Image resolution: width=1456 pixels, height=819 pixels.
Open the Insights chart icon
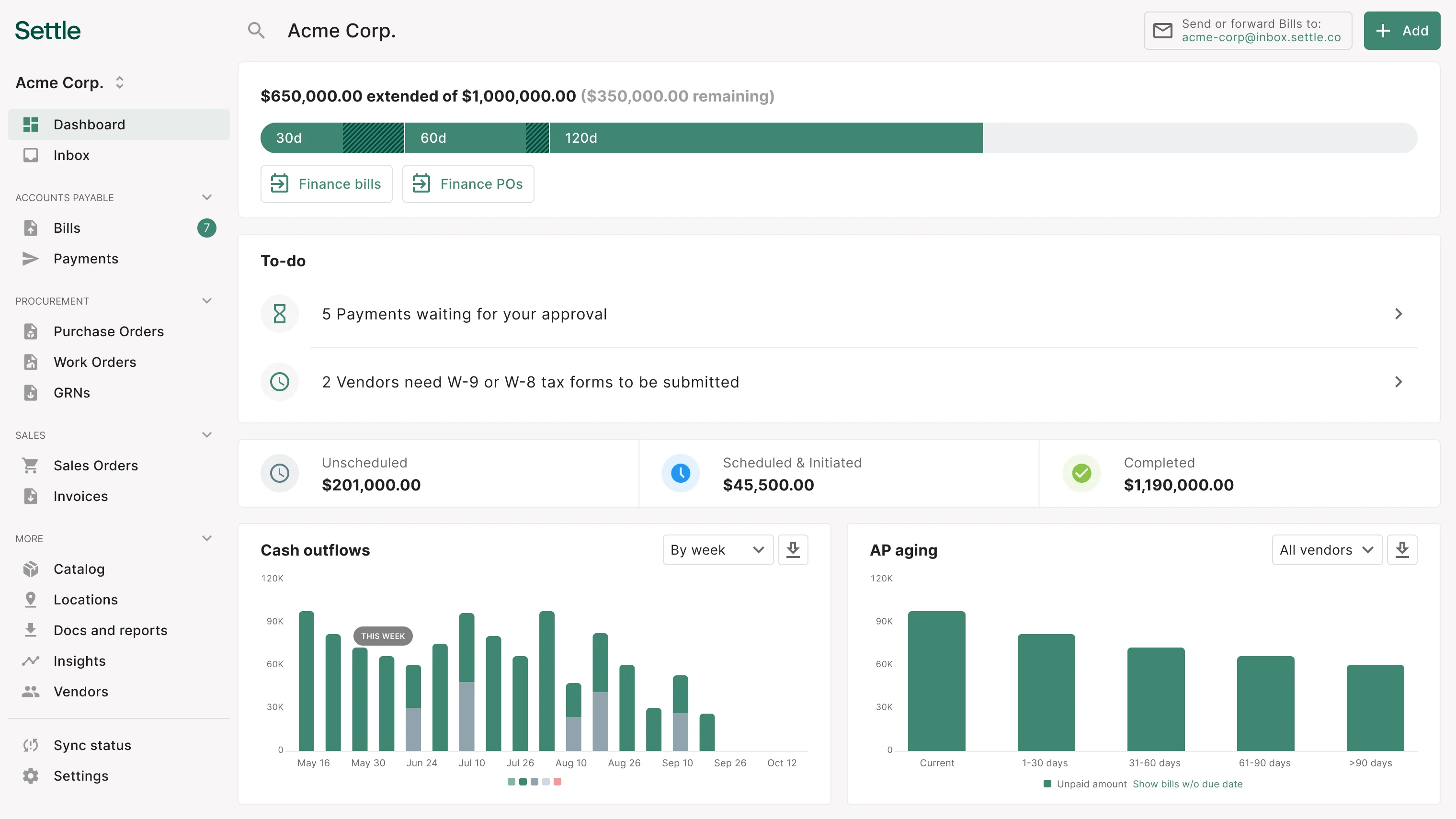(31, 660)
